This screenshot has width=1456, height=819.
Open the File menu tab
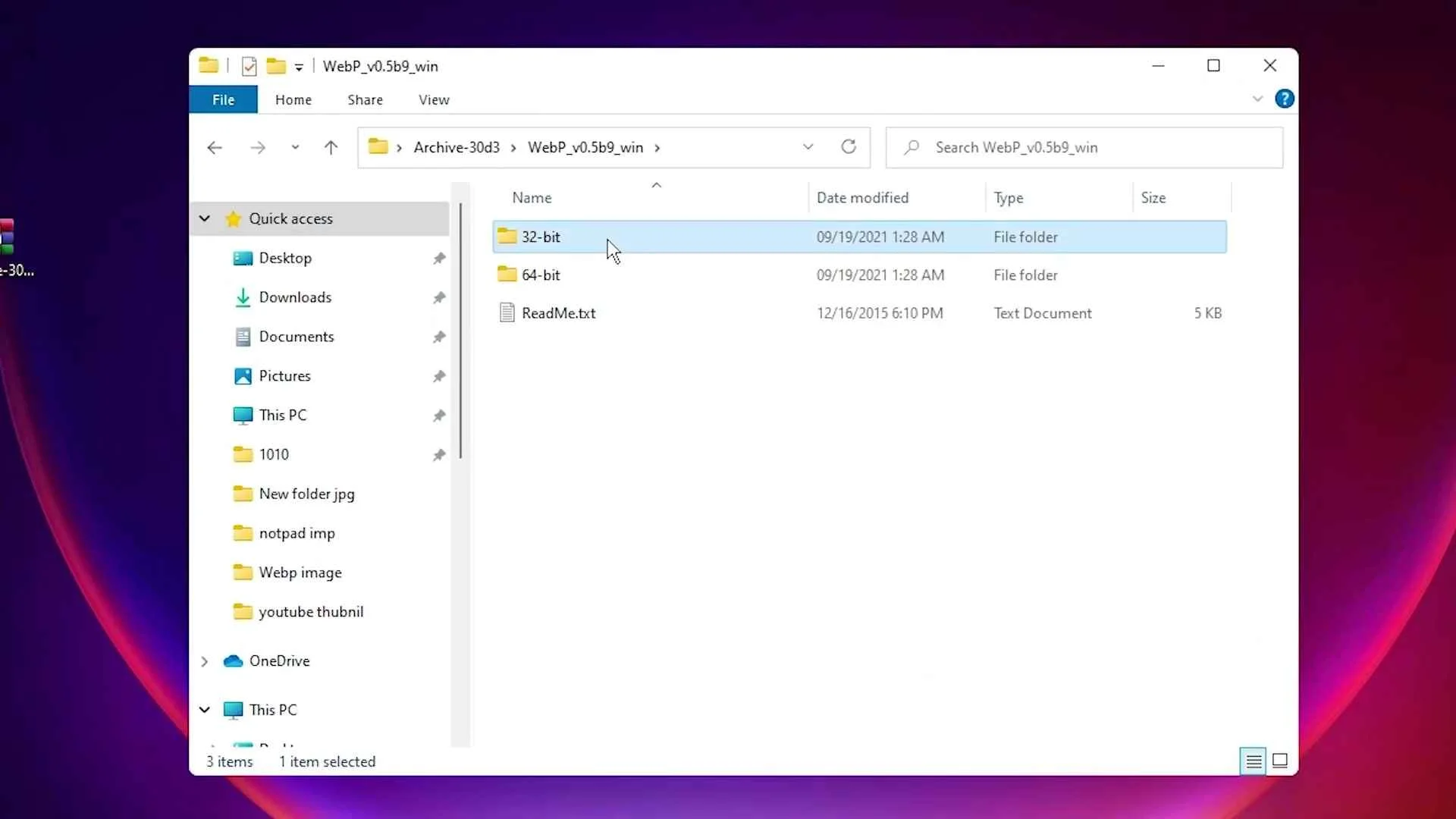223,99
